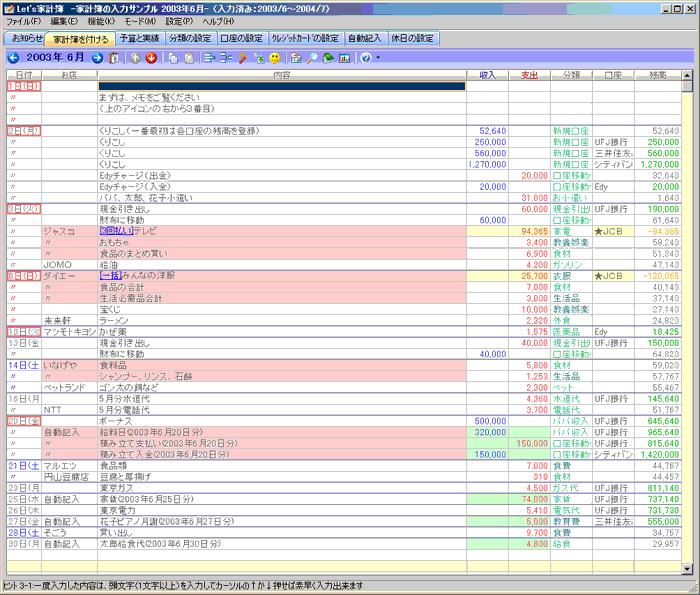Click the highlighted 内容 cell in the first row
Screen dimensions: 700x595
click(281, 87)
